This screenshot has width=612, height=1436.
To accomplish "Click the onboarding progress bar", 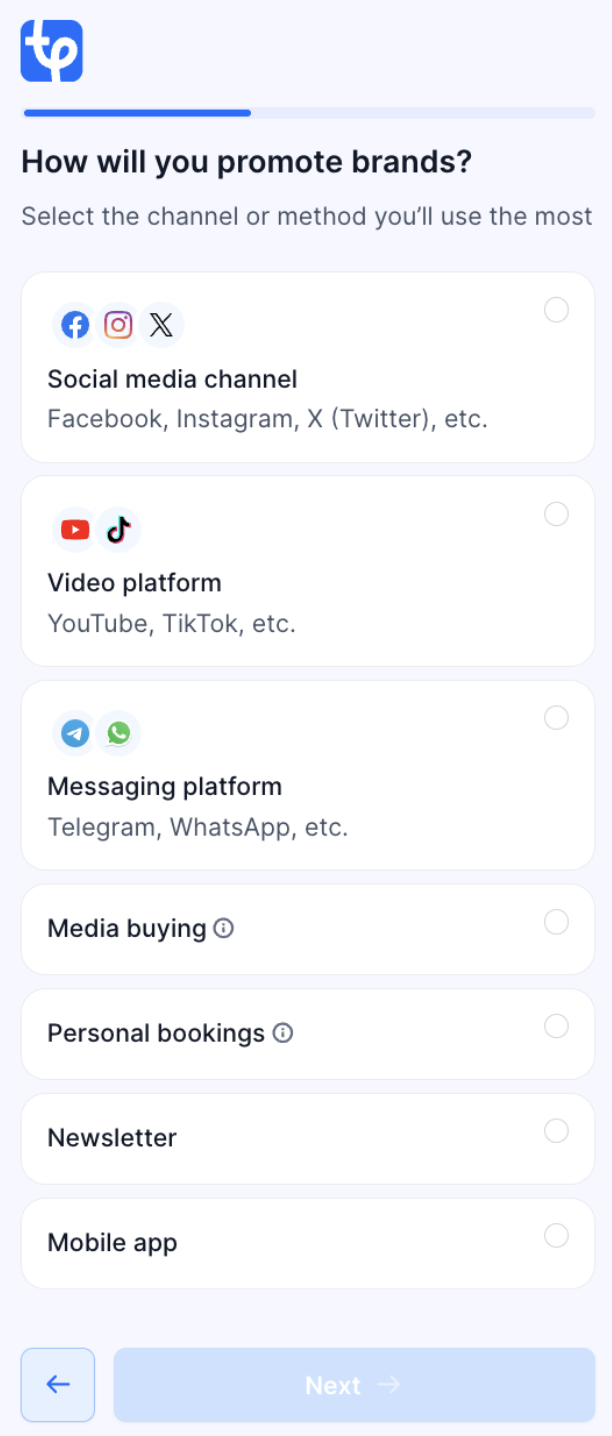I will (308, 113).
